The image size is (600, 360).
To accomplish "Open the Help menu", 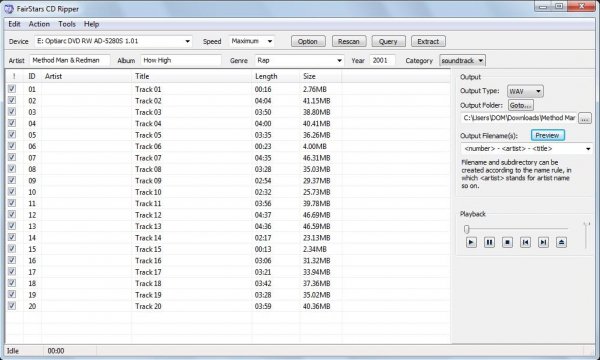I will [91, 24].
